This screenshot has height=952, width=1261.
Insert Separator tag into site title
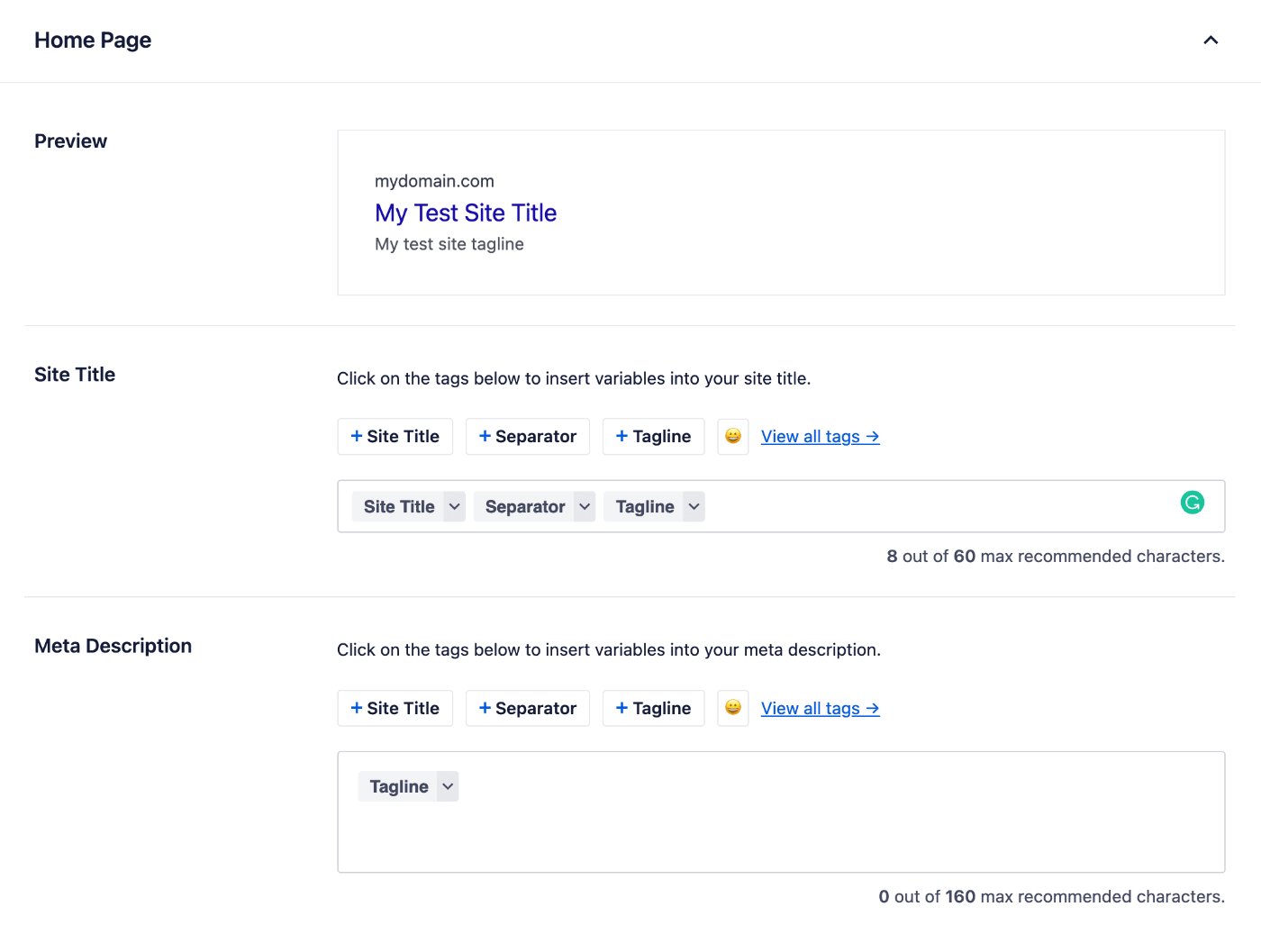528,437
